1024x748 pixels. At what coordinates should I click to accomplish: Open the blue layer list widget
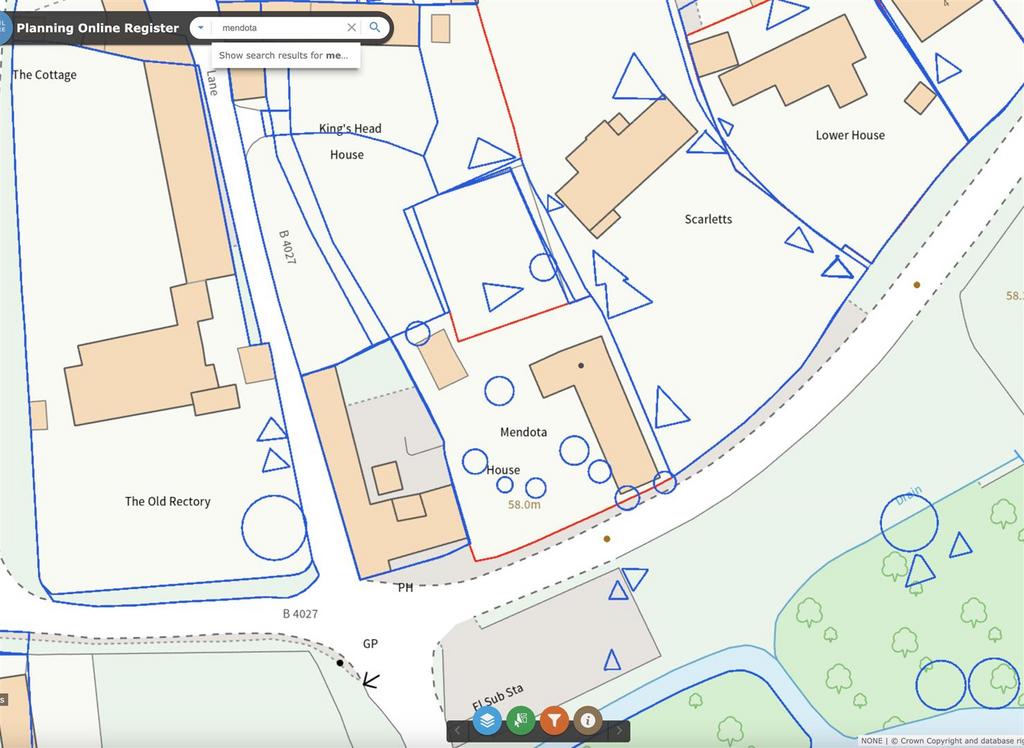tap(487, 721)
